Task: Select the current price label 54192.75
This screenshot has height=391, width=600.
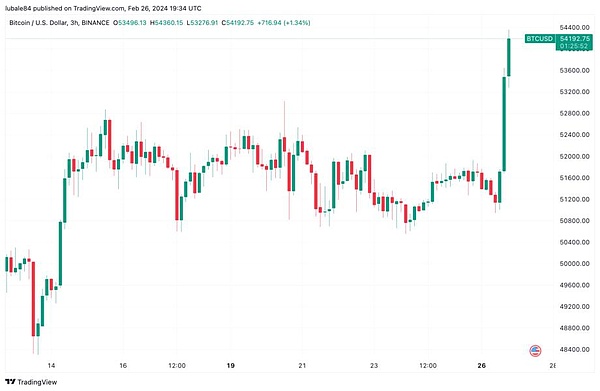Action: 574,39
